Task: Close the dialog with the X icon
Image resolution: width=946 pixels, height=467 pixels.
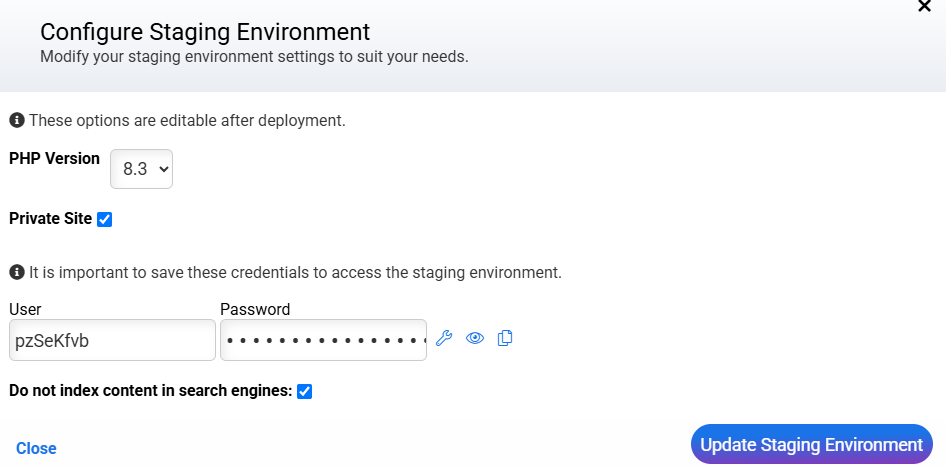Action: [924, 7]
